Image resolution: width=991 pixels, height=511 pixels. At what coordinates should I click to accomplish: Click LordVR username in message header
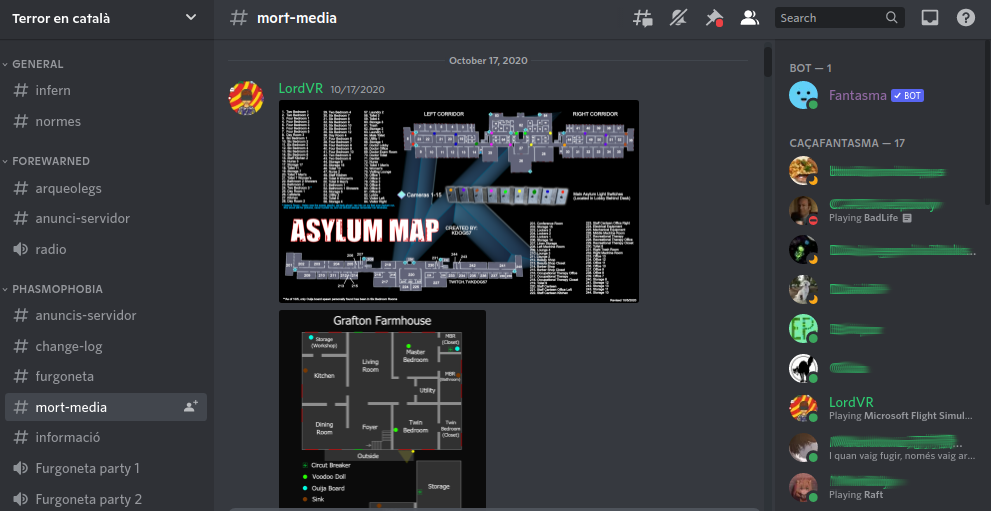300,88
